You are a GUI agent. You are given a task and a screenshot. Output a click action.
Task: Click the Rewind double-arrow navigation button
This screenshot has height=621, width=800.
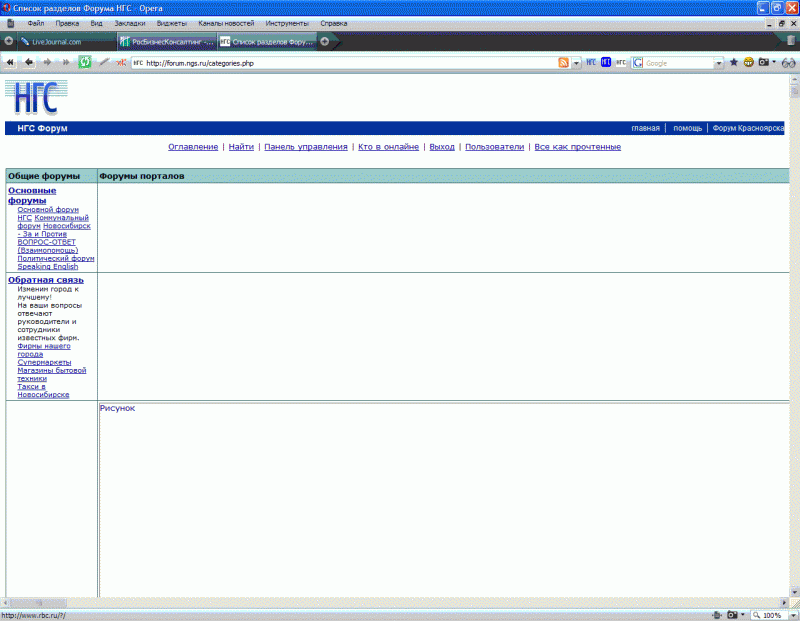pos(10,62)
